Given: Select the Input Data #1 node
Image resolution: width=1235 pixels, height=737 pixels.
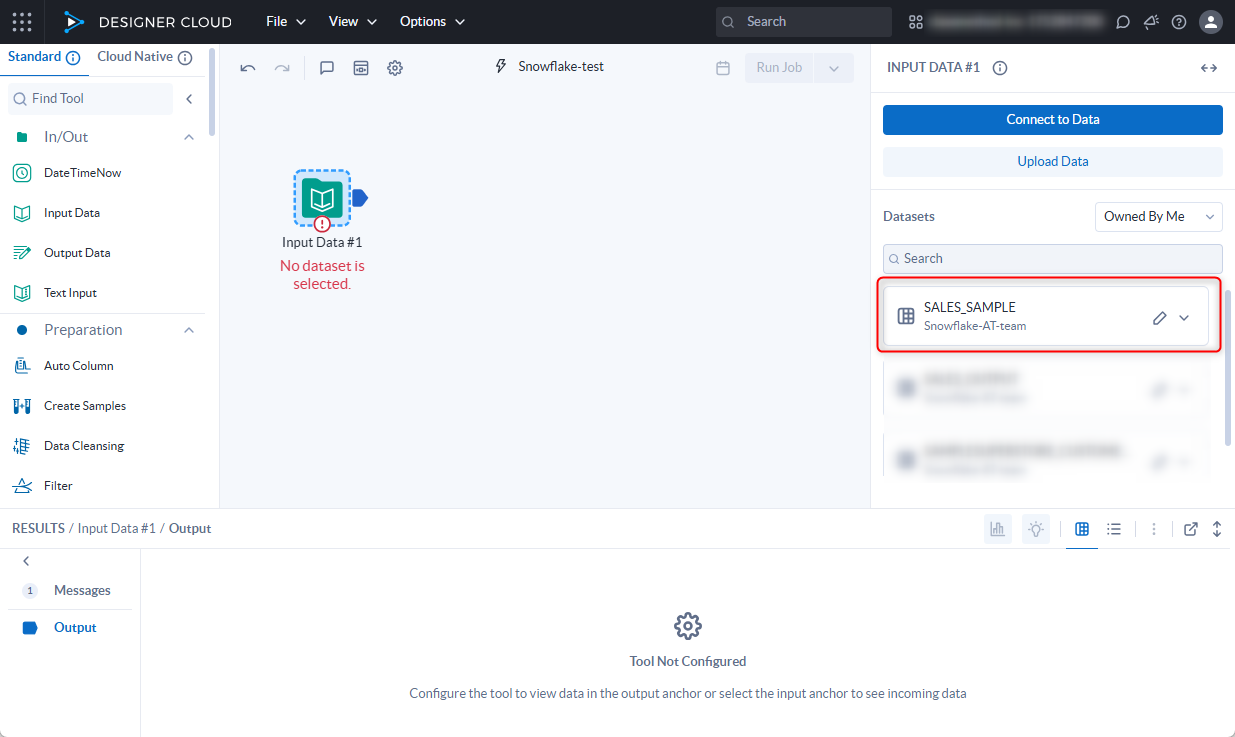Looking at the screenshot, I should pos(322,198).
